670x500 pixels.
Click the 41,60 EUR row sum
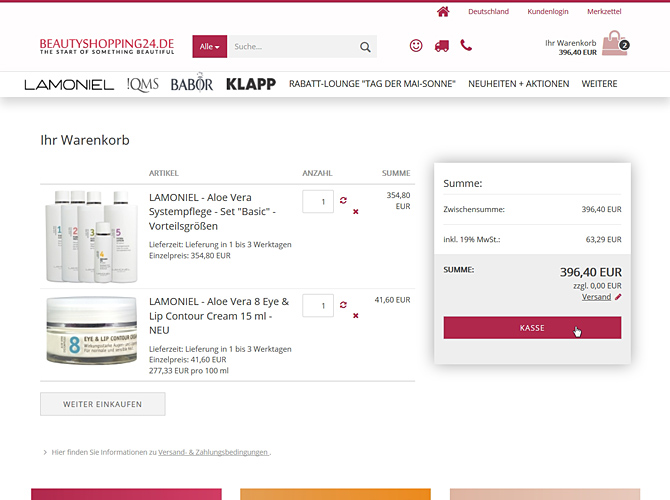(x=392, y=300)
